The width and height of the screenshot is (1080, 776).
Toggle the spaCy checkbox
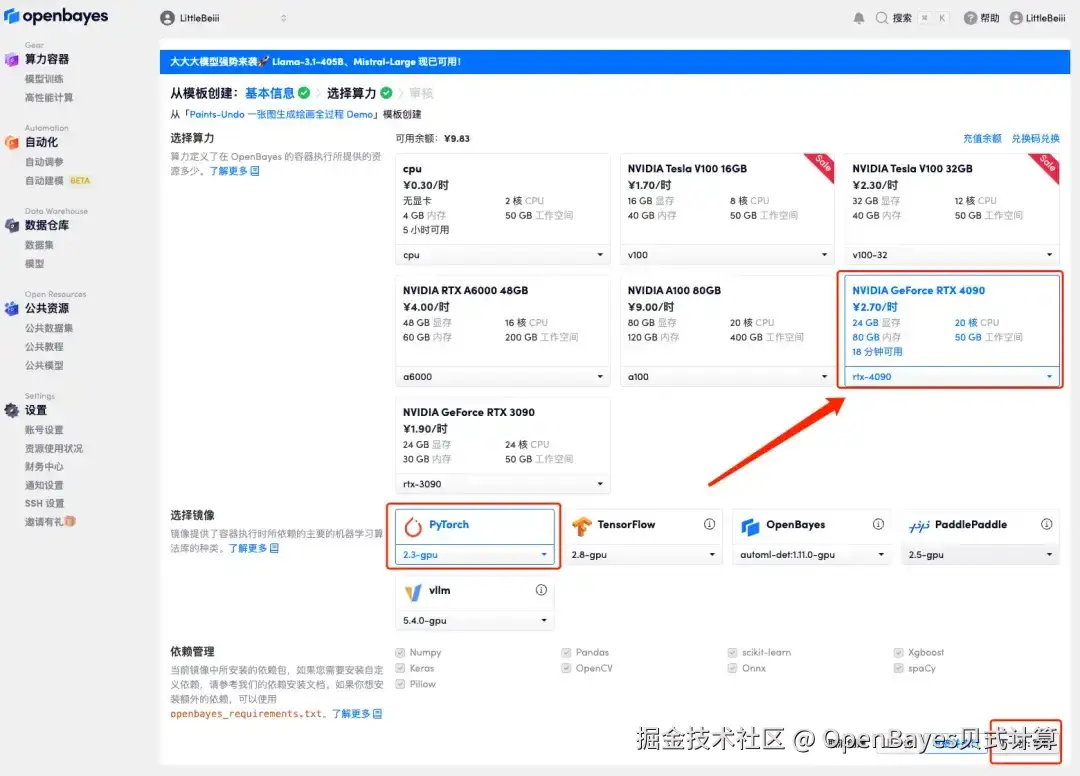click(898, 668)
